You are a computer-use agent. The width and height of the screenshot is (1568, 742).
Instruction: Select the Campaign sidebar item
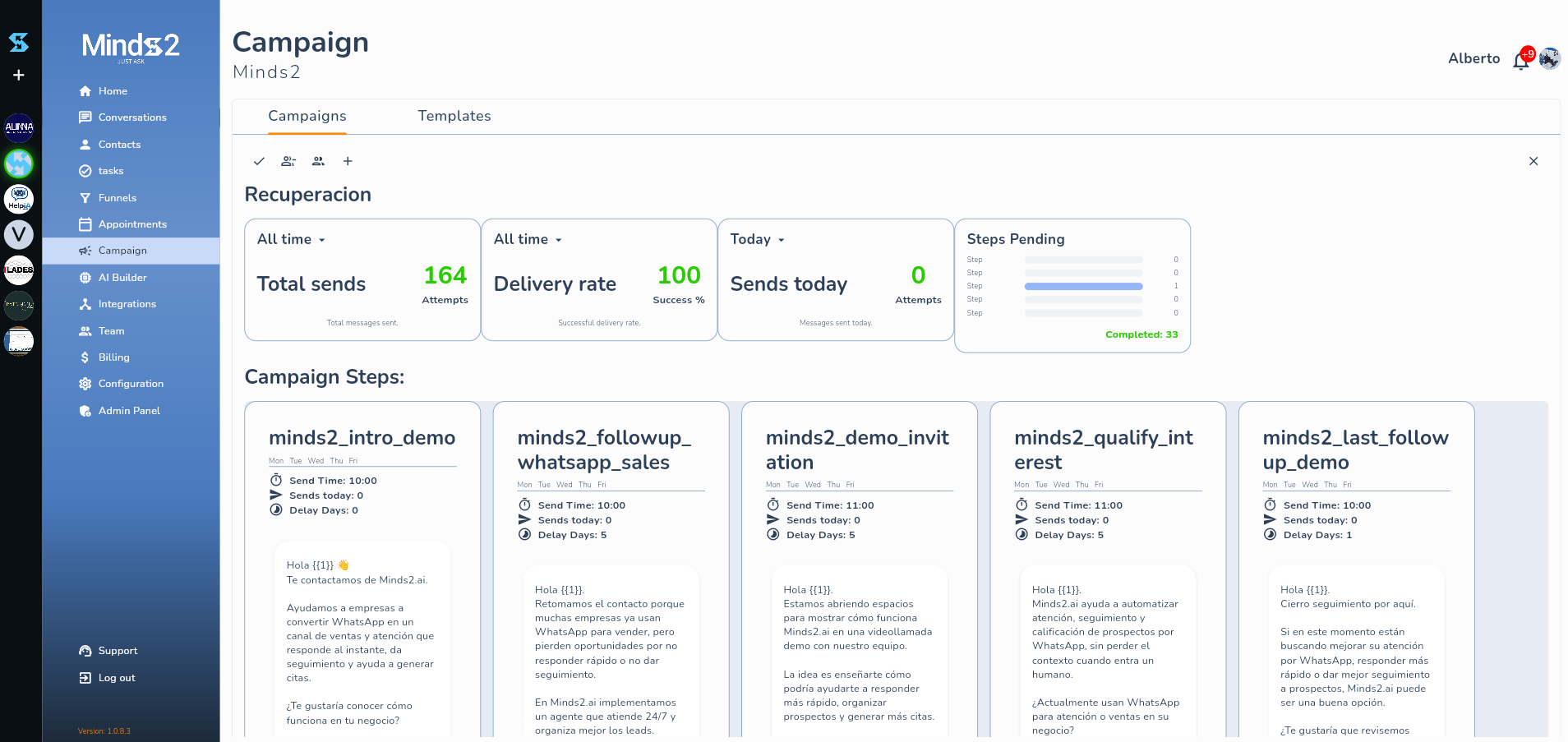pyautogui.click(x=131, y=251)
